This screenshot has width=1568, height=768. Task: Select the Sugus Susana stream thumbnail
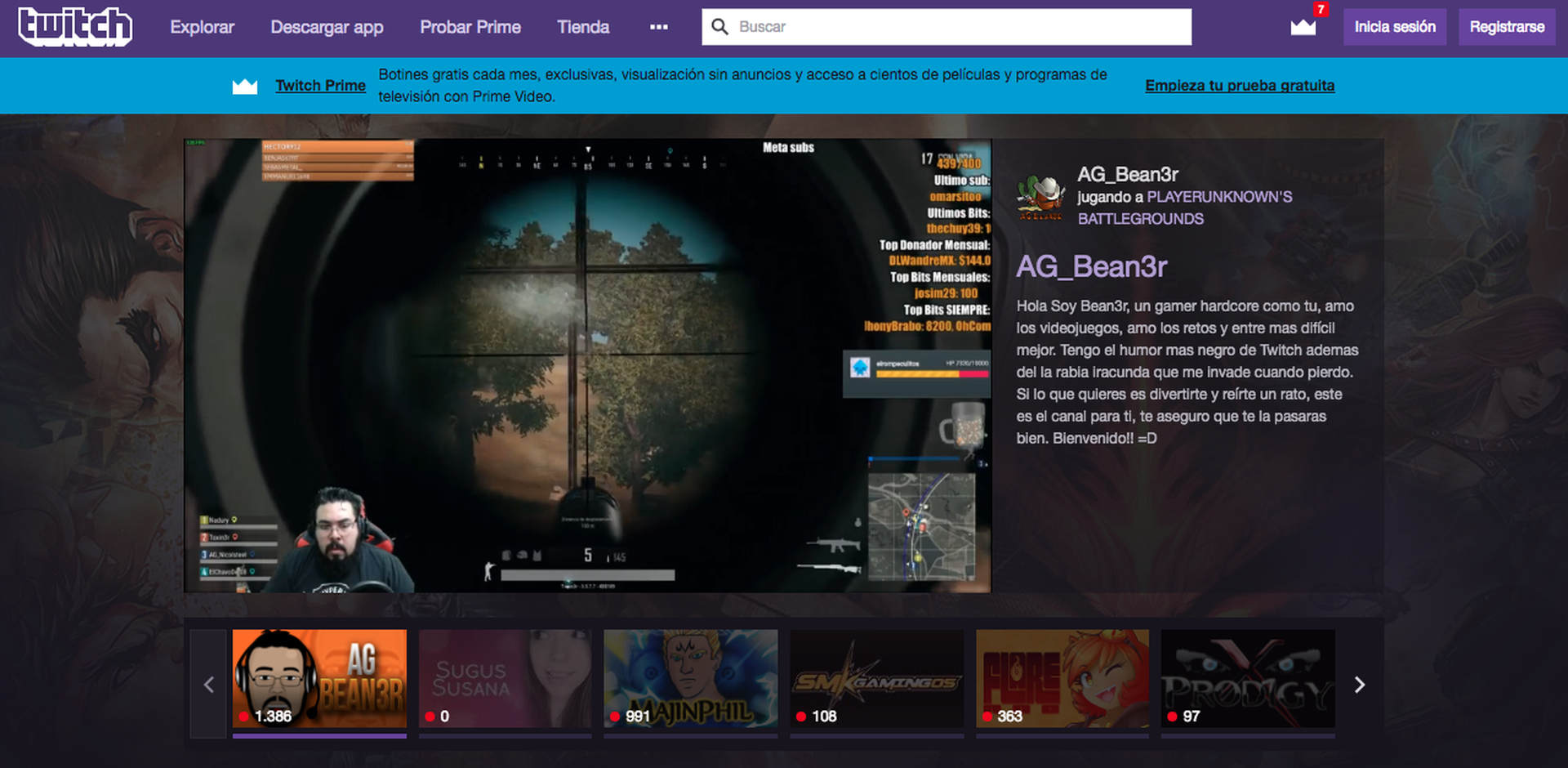[x=505, y=678]
